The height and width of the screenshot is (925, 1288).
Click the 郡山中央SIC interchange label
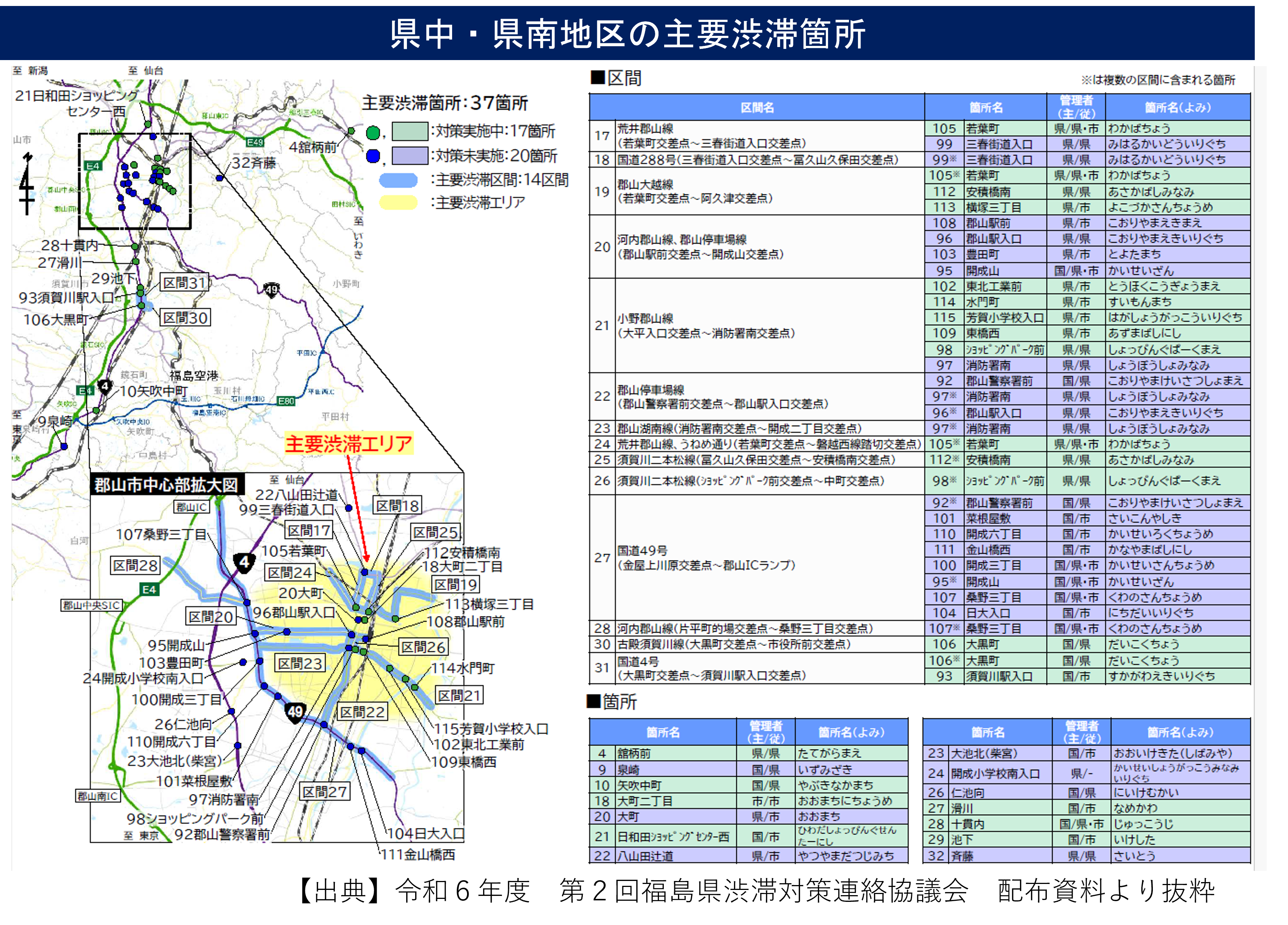coord(91,606)
